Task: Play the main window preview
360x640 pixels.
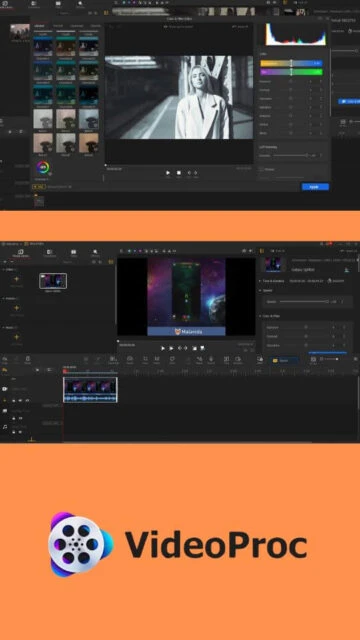Action: 162,348
